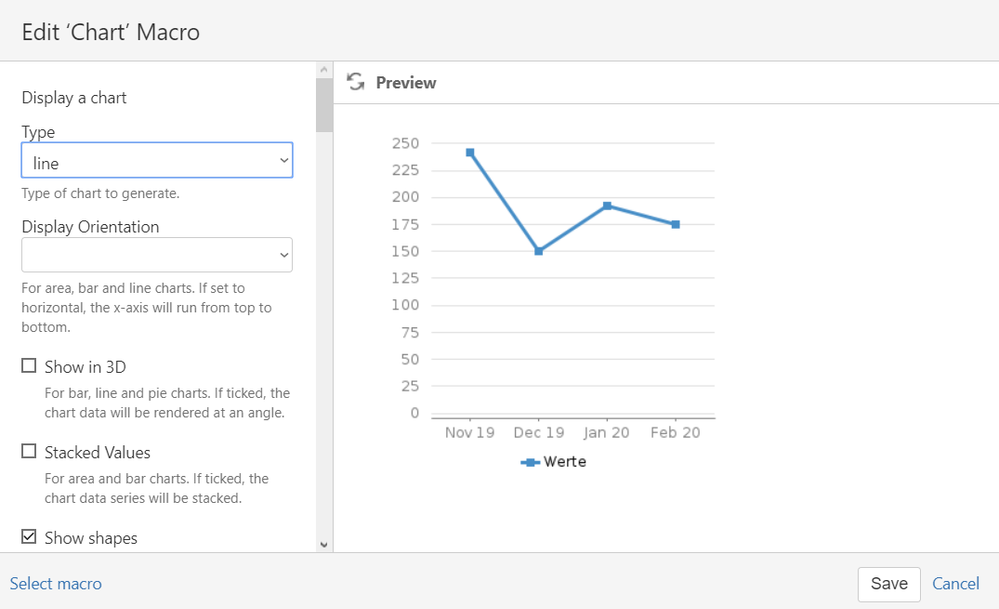Click the Nov 19 data point marker
Image resolution: width=999 pixels, height=609 pixels.
(470, 153)
